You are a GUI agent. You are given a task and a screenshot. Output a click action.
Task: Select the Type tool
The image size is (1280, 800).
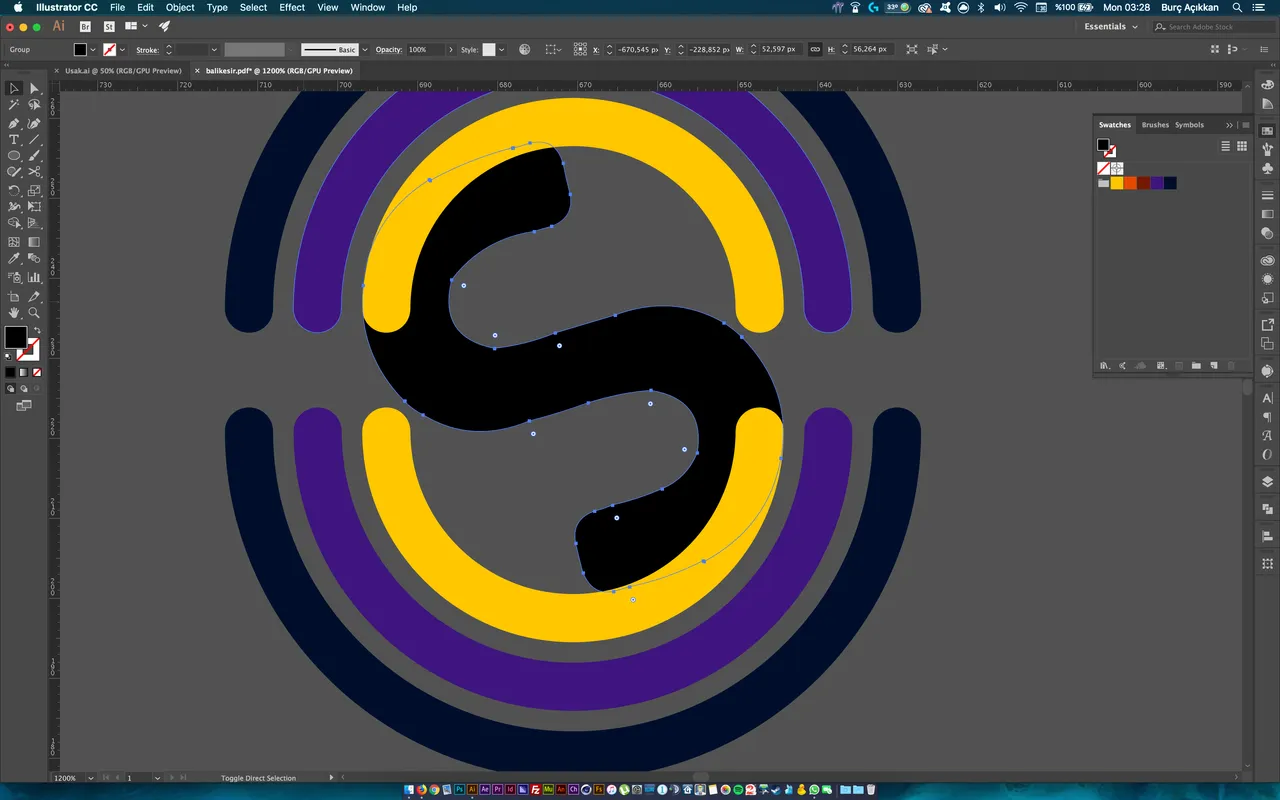[x=14, y=139]
